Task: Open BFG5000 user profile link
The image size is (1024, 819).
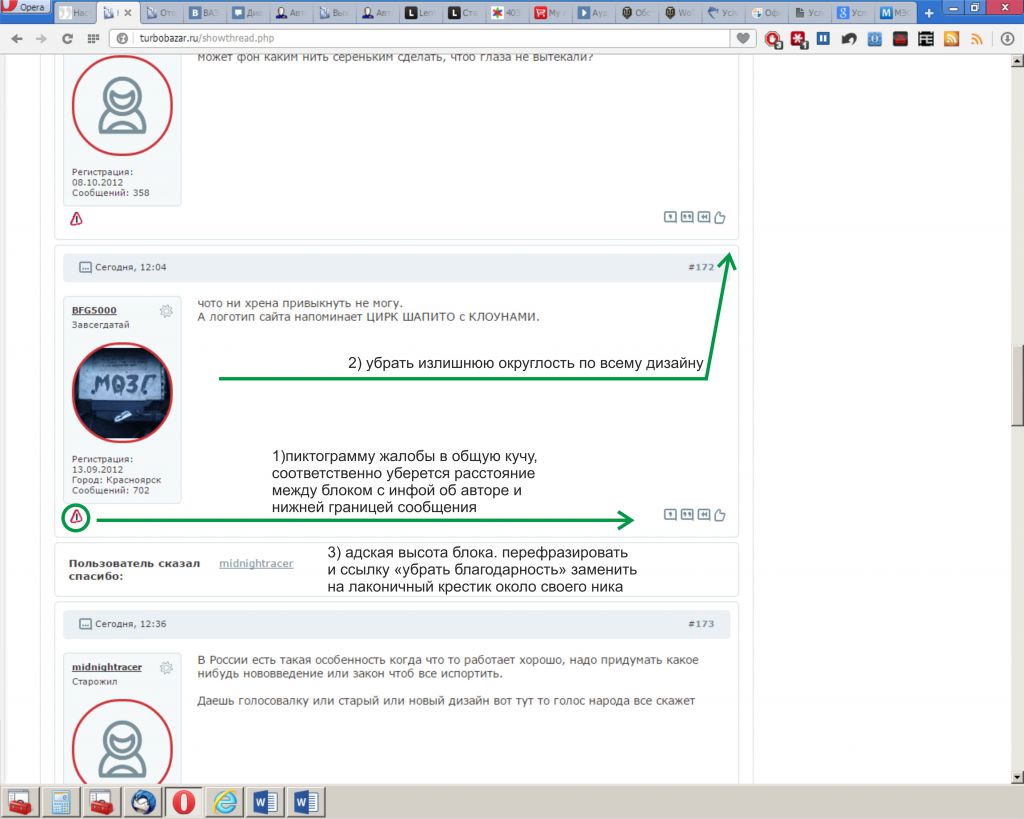Action: click(x=94, y=310)
